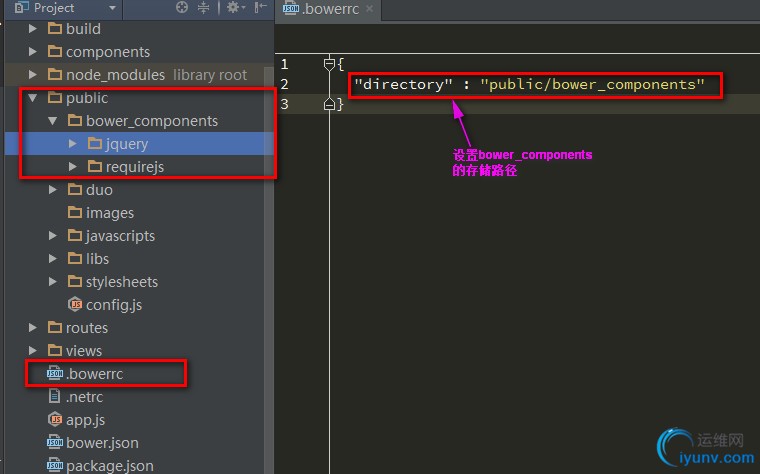Select the jquery folder icon

pos(95,143)
